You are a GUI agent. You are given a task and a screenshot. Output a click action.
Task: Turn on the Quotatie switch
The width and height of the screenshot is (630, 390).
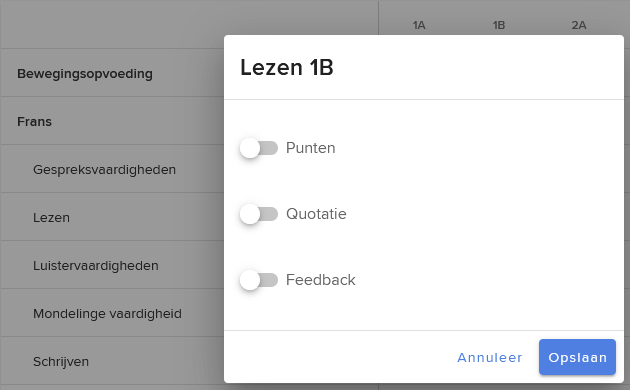coord(259,214)
